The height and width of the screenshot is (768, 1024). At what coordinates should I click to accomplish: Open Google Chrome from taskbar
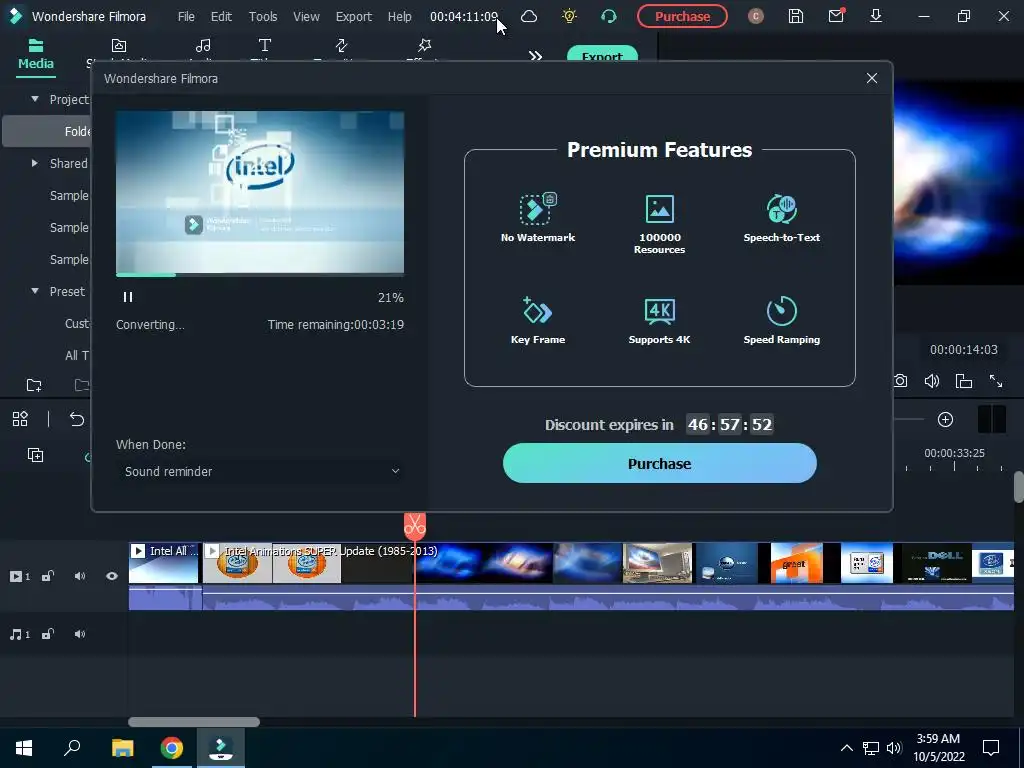point(172,748)
